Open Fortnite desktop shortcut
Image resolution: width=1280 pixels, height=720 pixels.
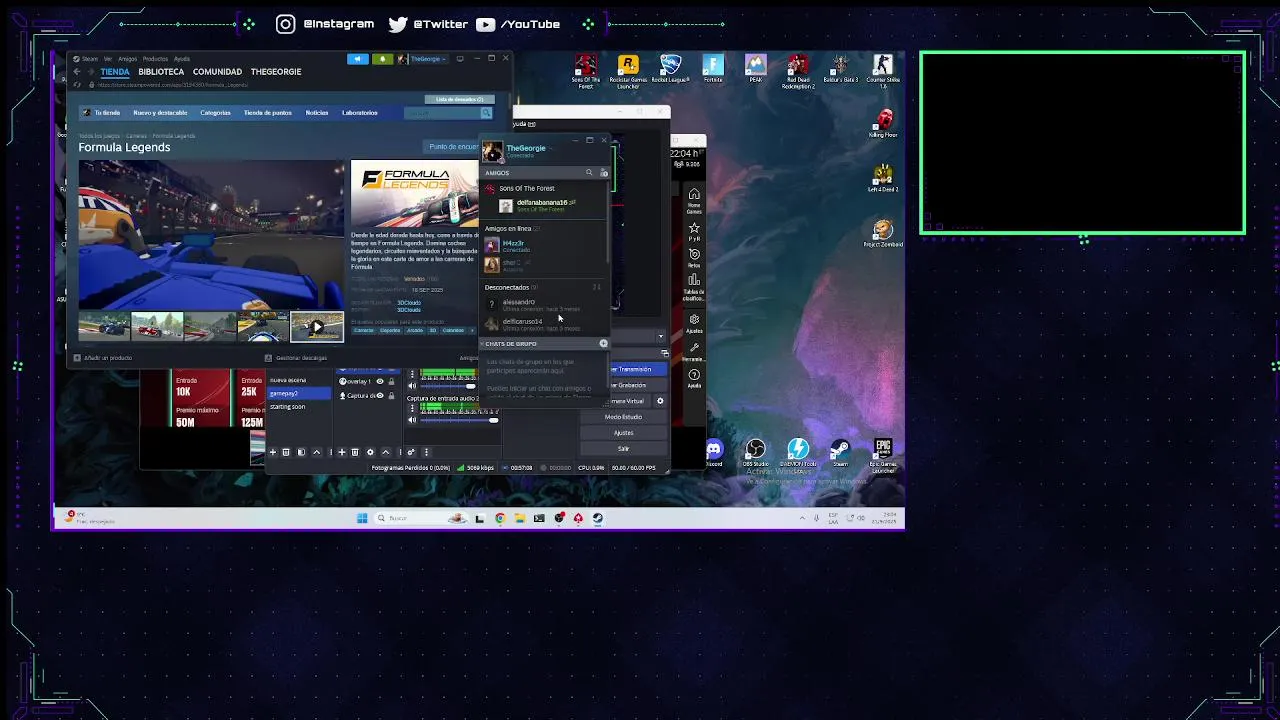click(713, 70)
